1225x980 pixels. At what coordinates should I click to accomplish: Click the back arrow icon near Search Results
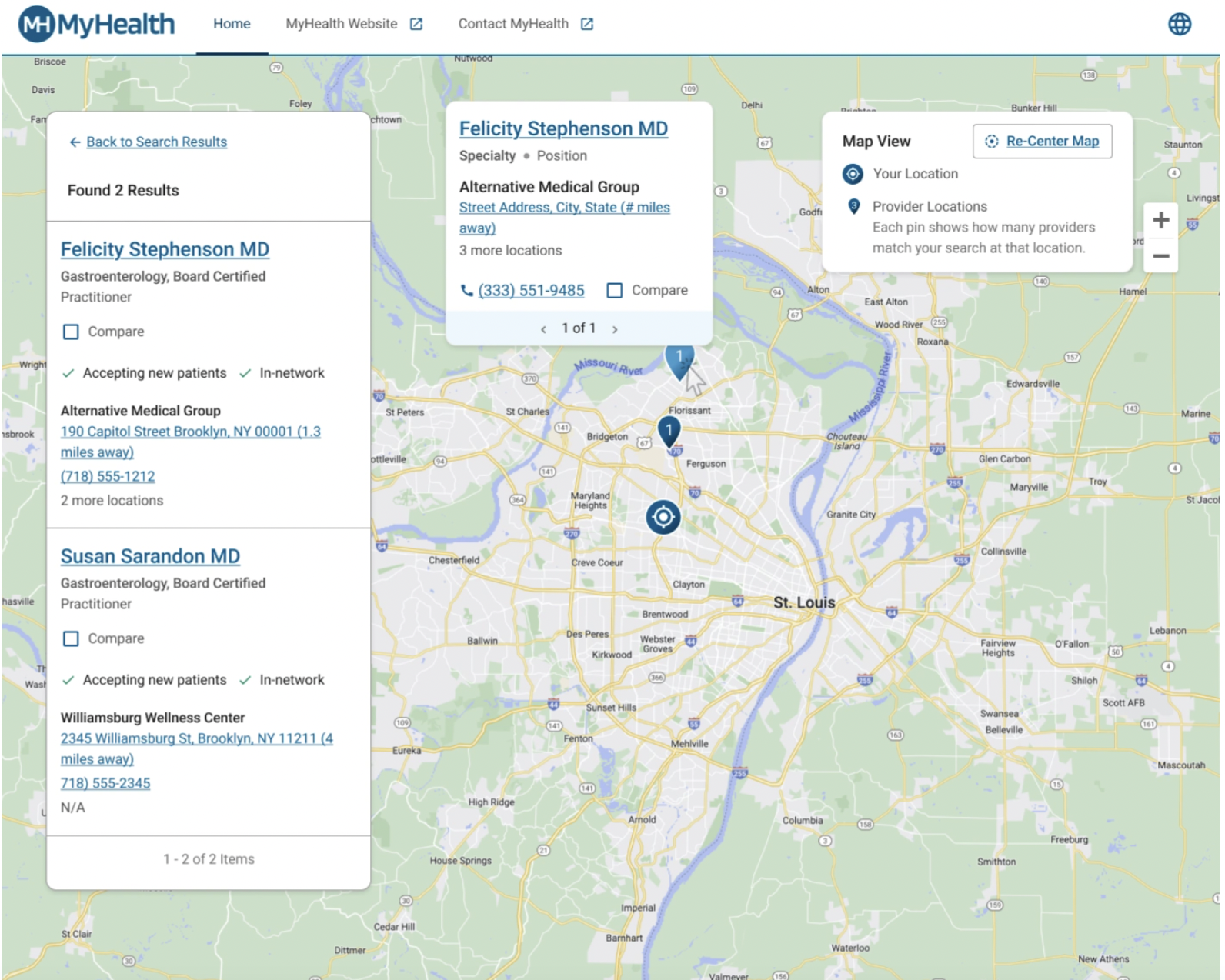pos(75,142)
